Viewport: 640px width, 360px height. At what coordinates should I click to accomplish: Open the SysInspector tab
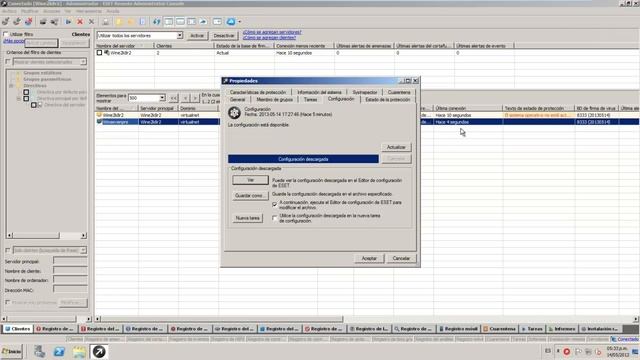tap(365, 92)
